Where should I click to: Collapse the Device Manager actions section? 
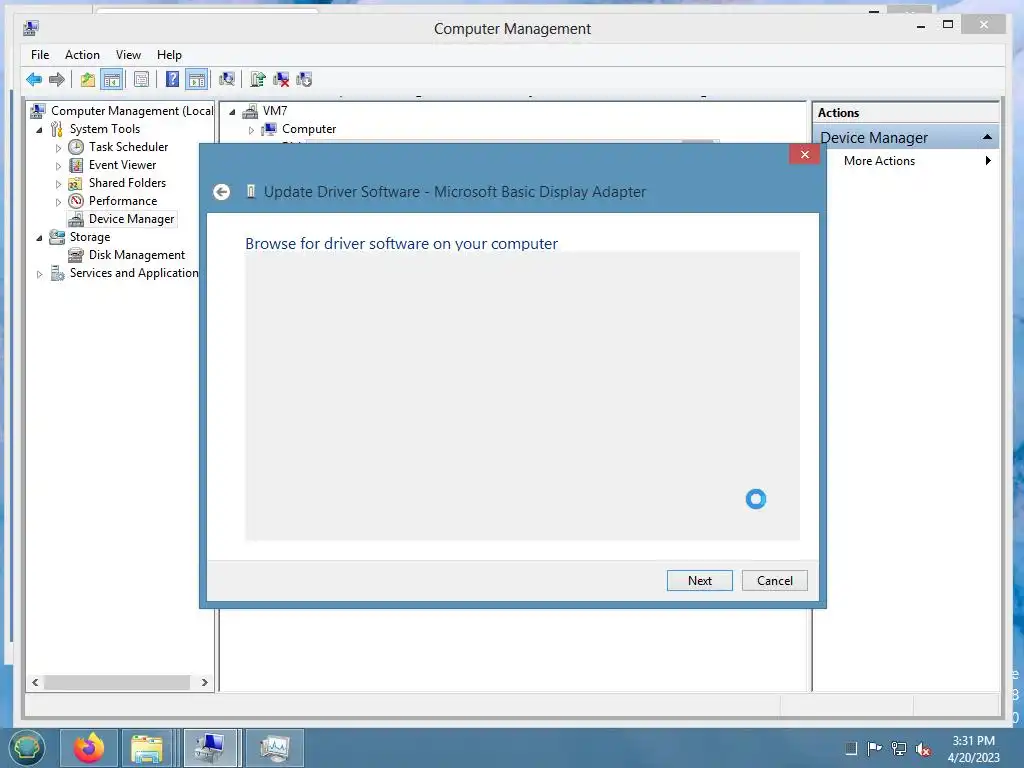(987, 137)
